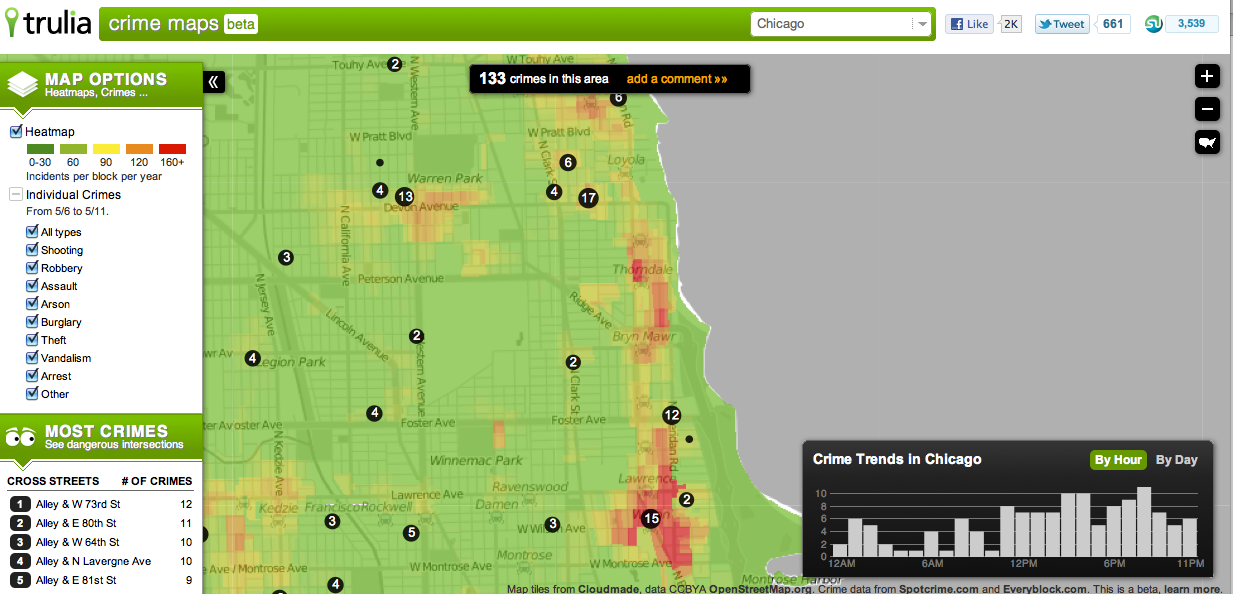Switch to the By Day crime trends view
Screen dimensions: 1233x594
point(1177,460)
